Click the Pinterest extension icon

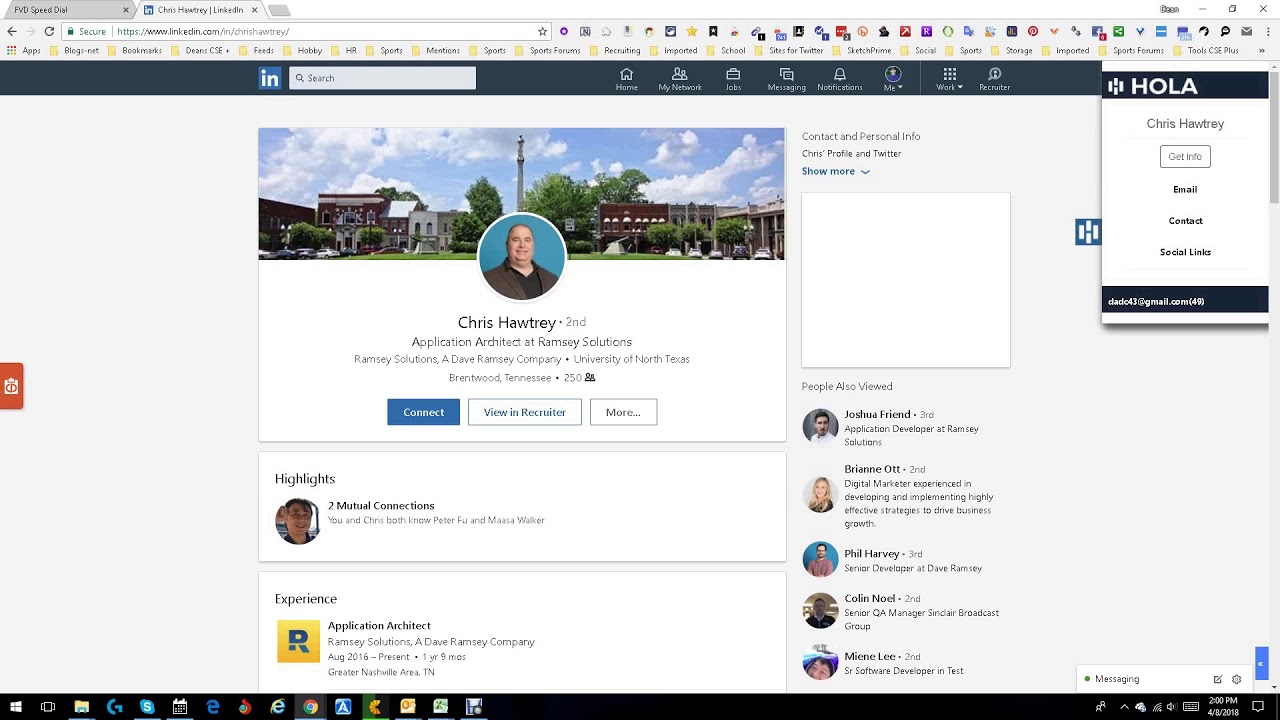[1033, 31]
